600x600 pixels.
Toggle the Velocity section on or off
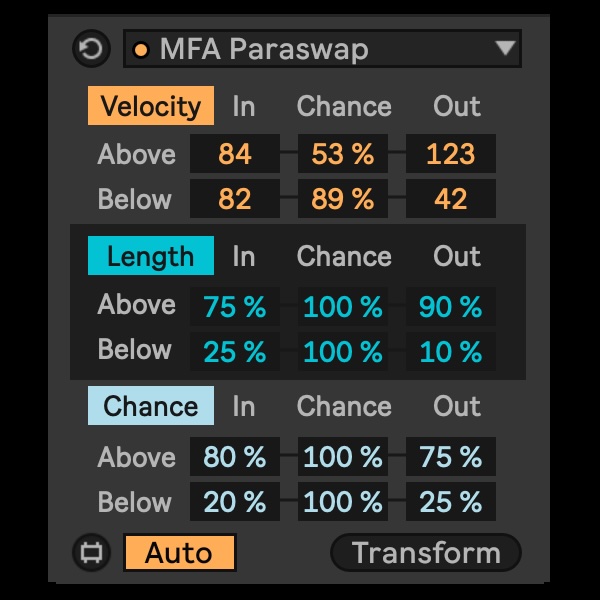click(x=151, y=106)
